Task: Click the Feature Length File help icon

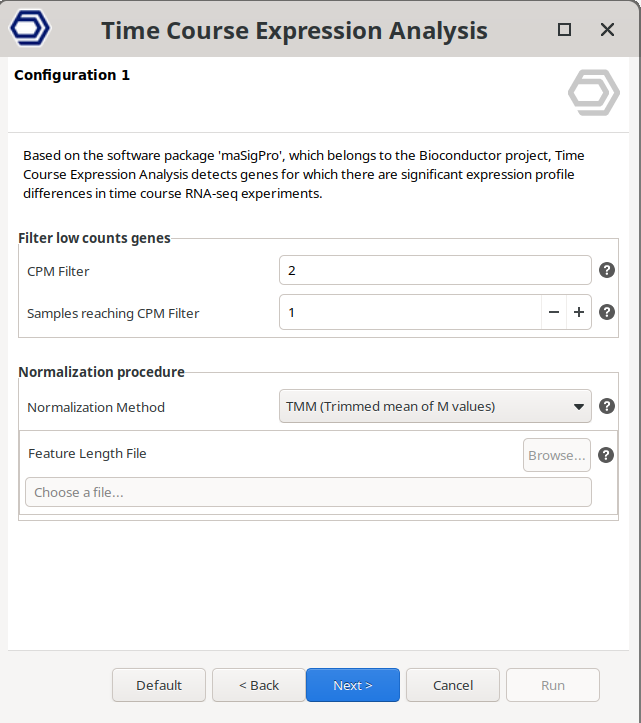Action: (x=606, y=455)
